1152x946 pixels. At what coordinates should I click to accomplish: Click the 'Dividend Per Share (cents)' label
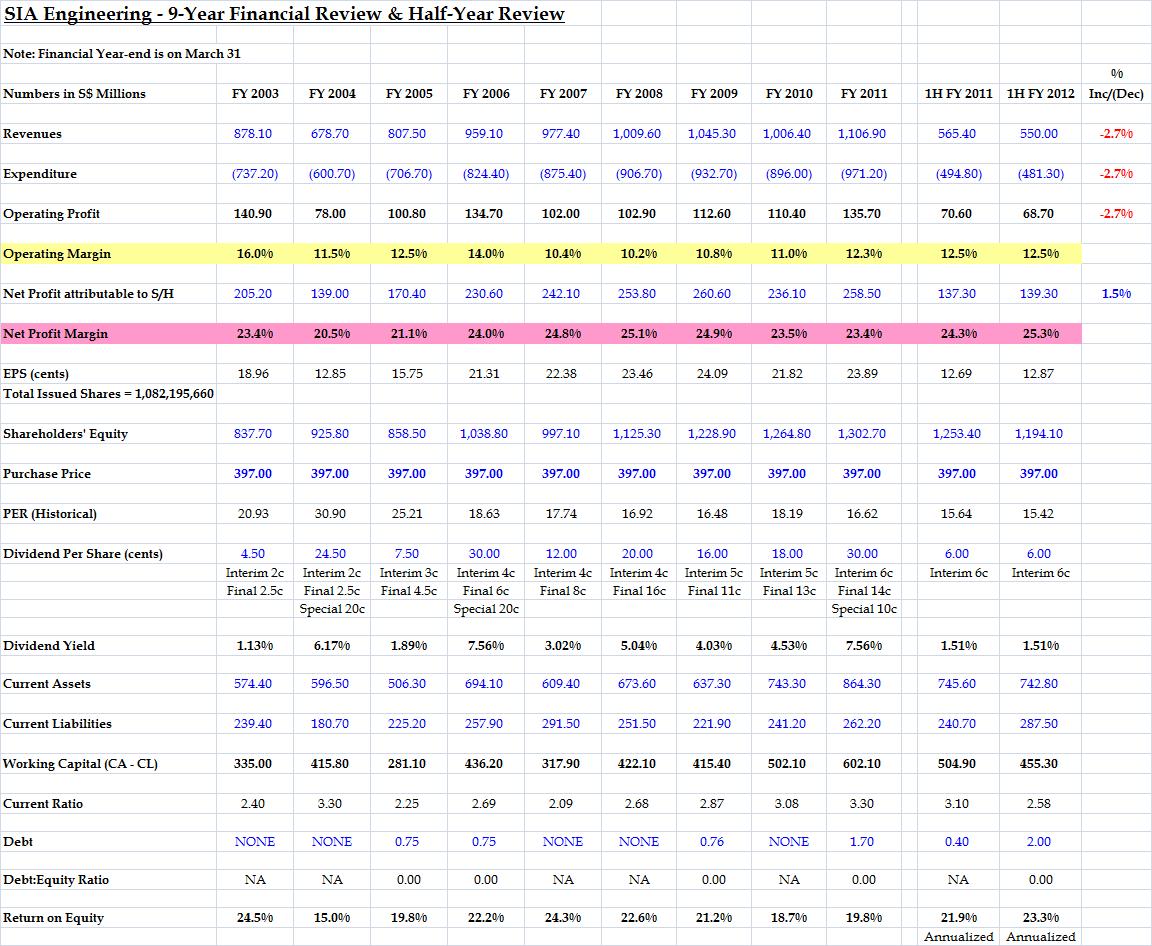(83, 554)
